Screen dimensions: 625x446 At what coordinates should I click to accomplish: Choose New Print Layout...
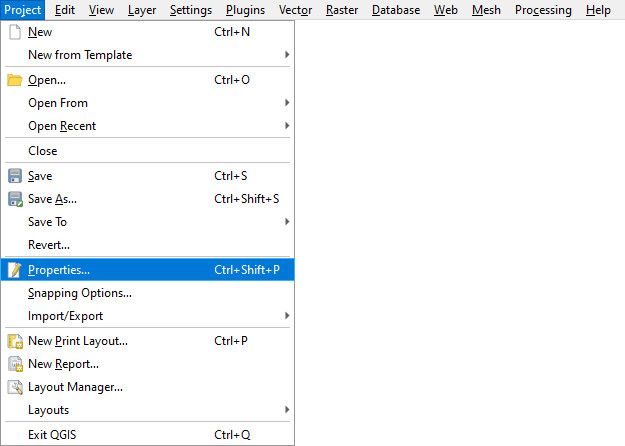[147, 341]
